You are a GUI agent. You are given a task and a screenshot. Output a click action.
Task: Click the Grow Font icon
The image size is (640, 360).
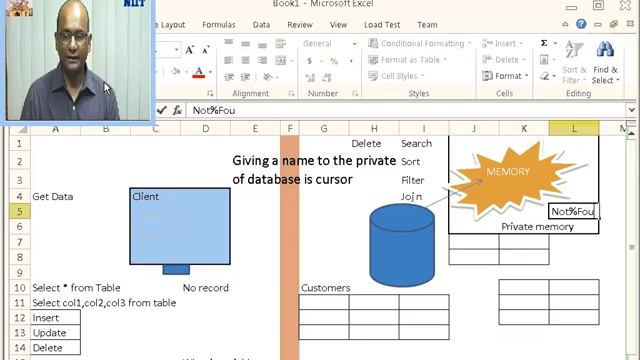point(189,50)
